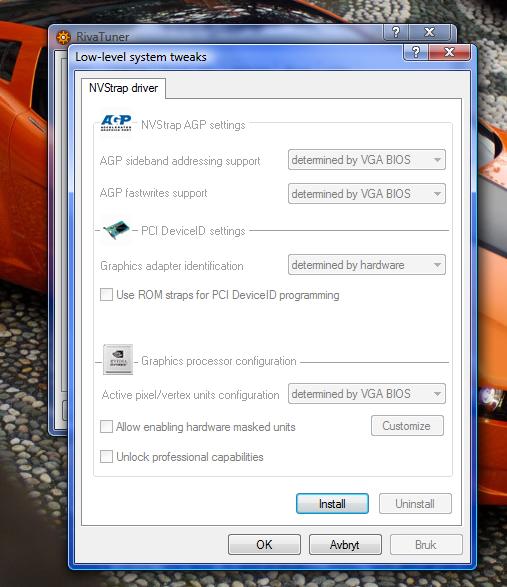Toggle Unlock professional capabilities checkbox
Viewport: 507px width, 587px height.
tap(106, 456)
